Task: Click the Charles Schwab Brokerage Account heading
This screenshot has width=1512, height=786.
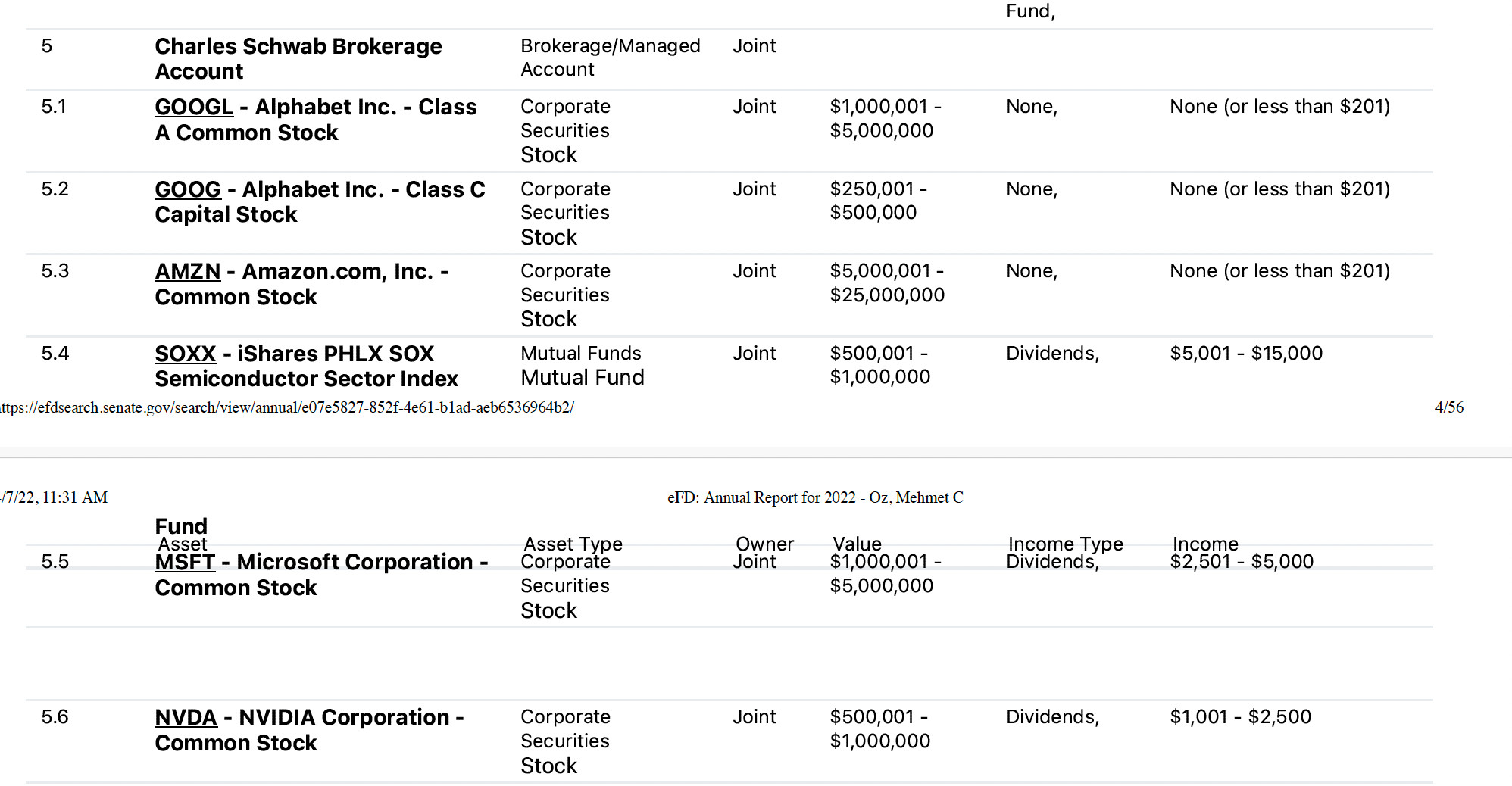Action: tap(298, 58)
